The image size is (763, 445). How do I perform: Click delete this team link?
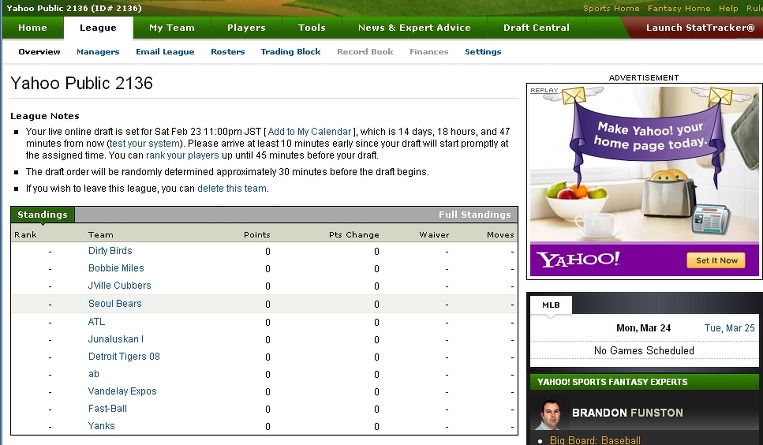point(232,188)
